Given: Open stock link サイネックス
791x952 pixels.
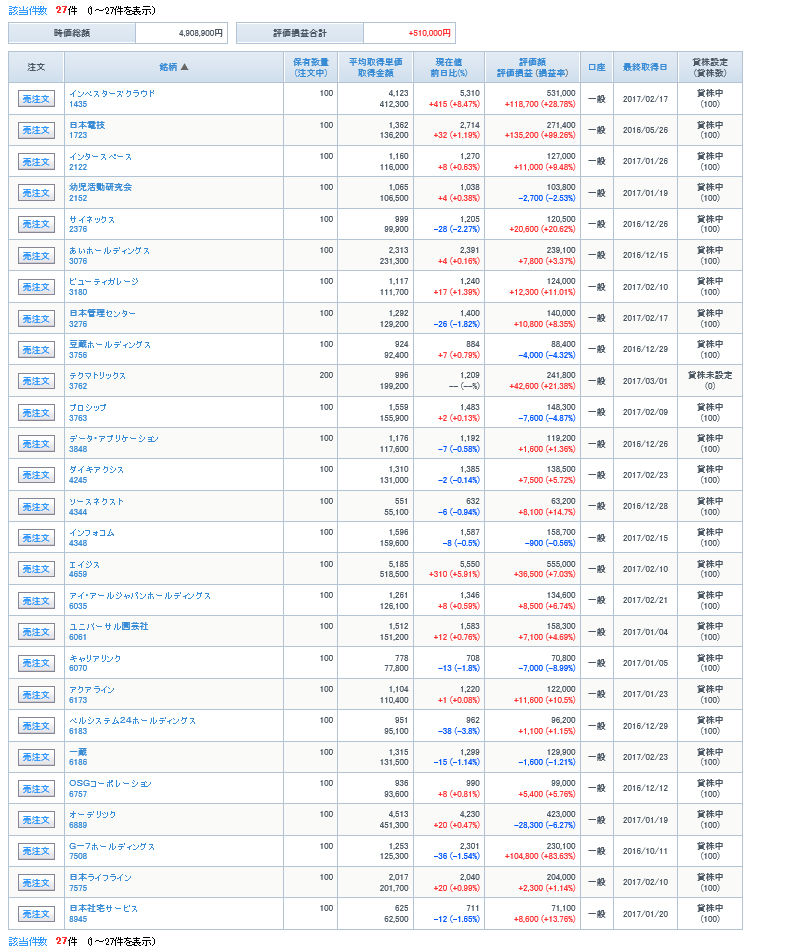Looking at the screenshot, I should point(92,219).
